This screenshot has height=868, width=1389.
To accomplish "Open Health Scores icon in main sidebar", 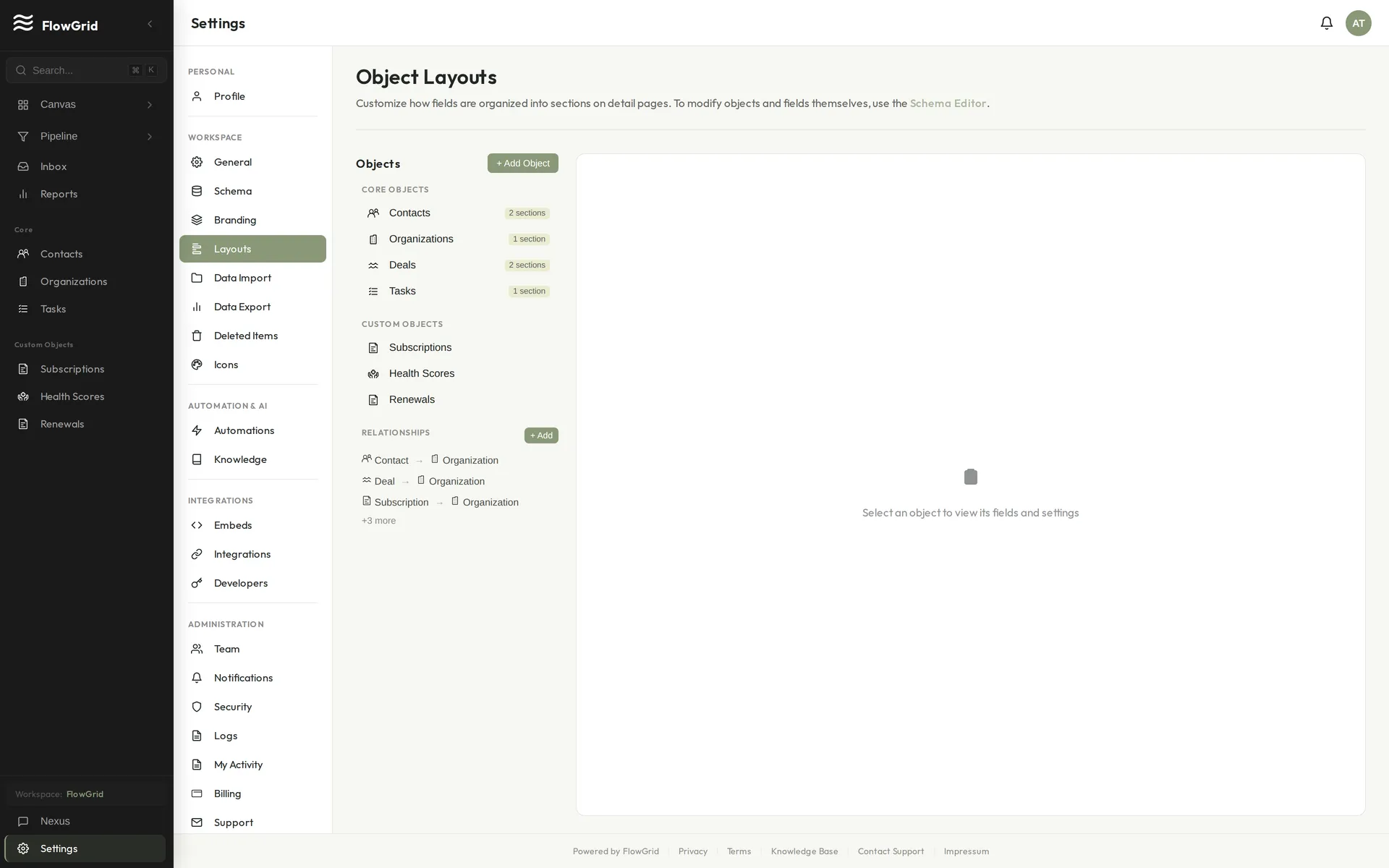I will (23, 396).
